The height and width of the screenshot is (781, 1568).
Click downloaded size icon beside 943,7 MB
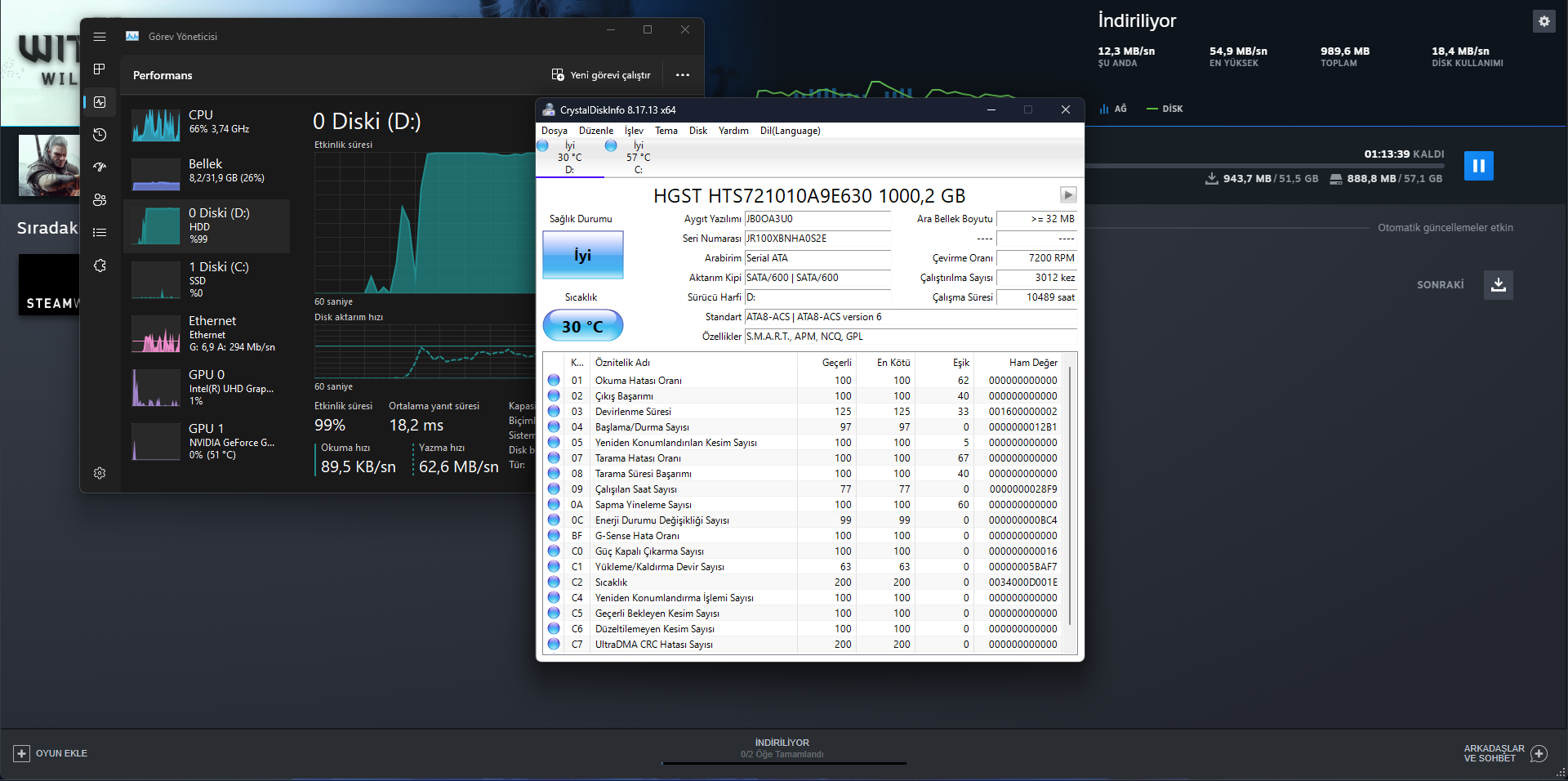[1212, 178]
